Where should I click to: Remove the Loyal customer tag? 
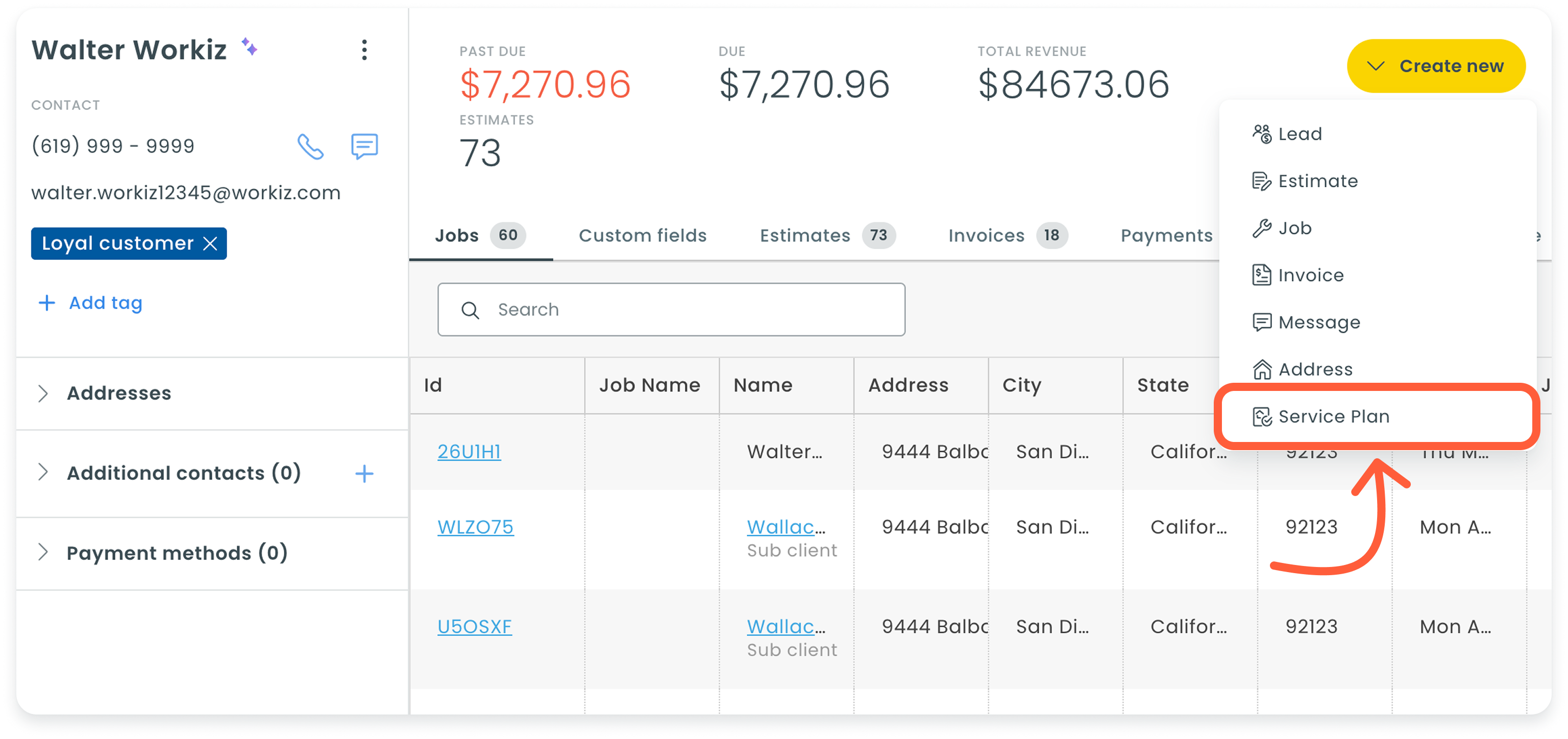tap(210, 243)
